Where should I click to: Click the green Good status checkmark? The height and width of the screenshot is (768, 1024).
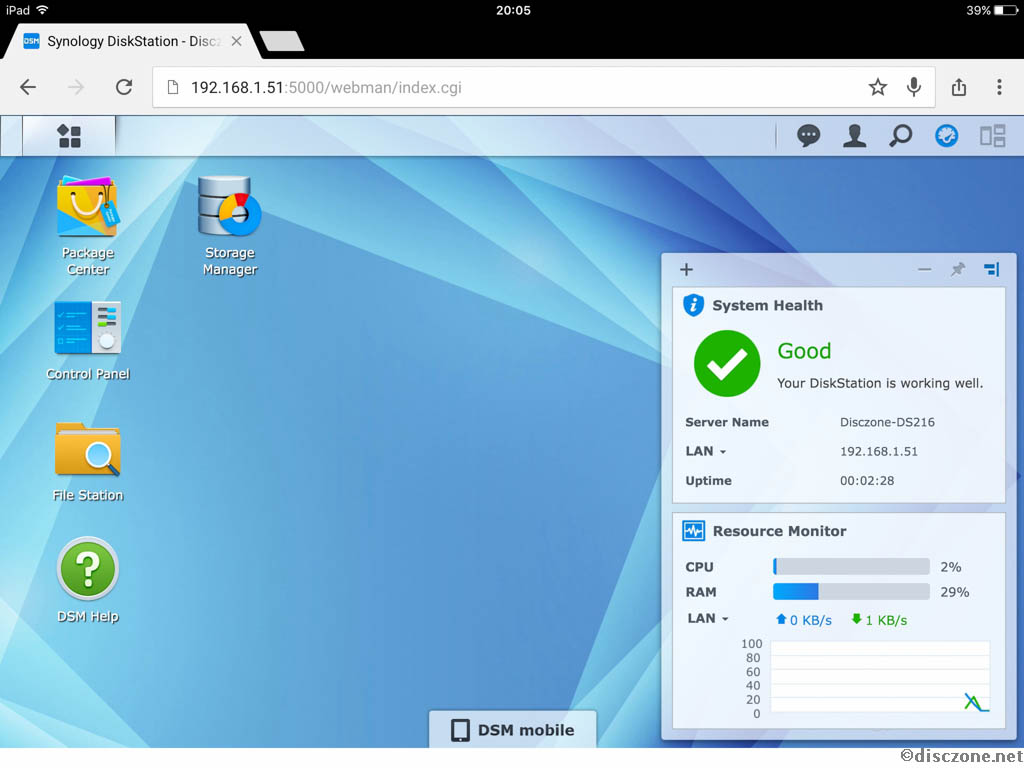point(727,363)
